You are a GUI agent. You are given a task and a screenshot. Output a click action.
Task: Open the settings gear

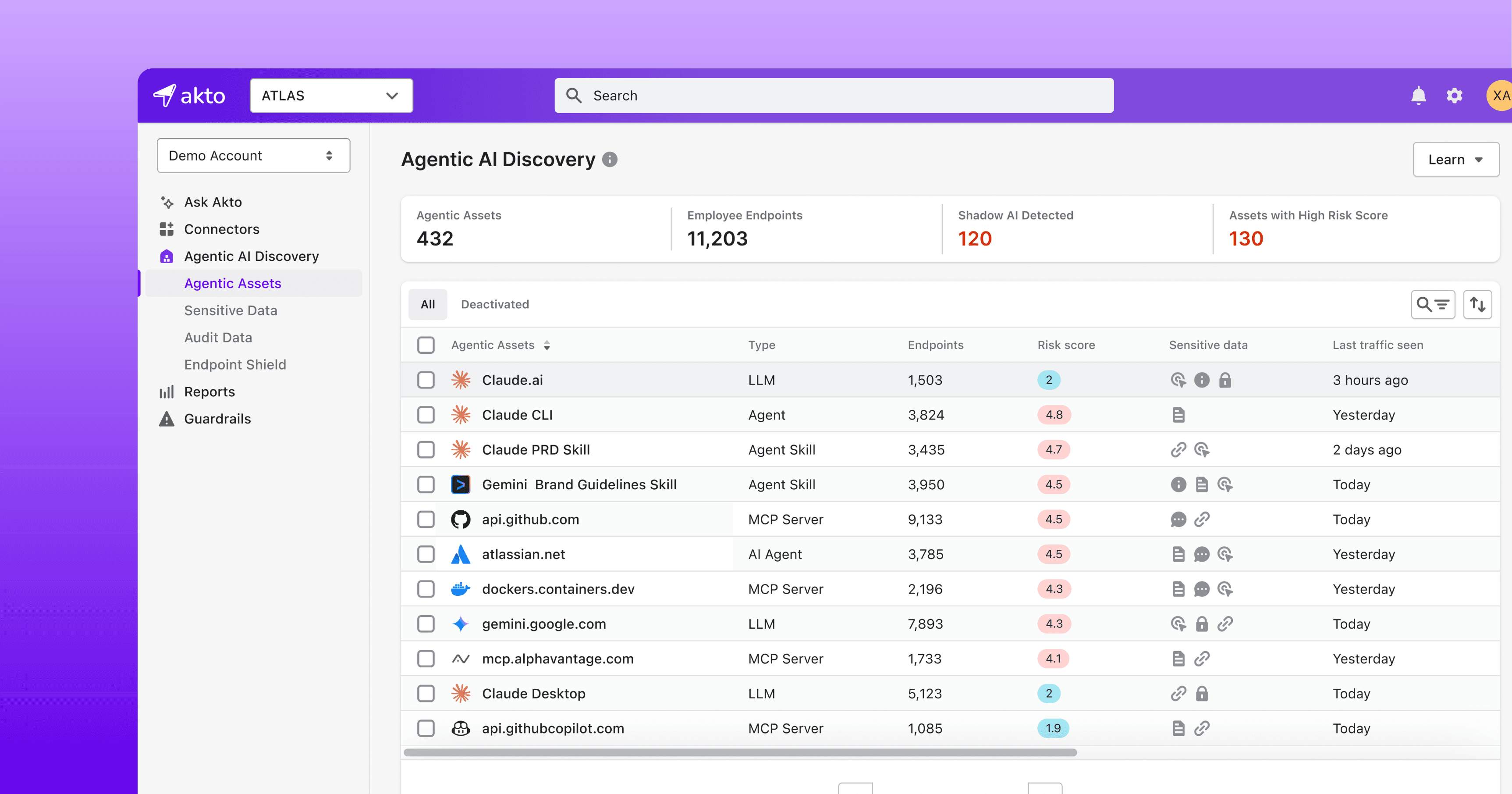[1454, 95]
